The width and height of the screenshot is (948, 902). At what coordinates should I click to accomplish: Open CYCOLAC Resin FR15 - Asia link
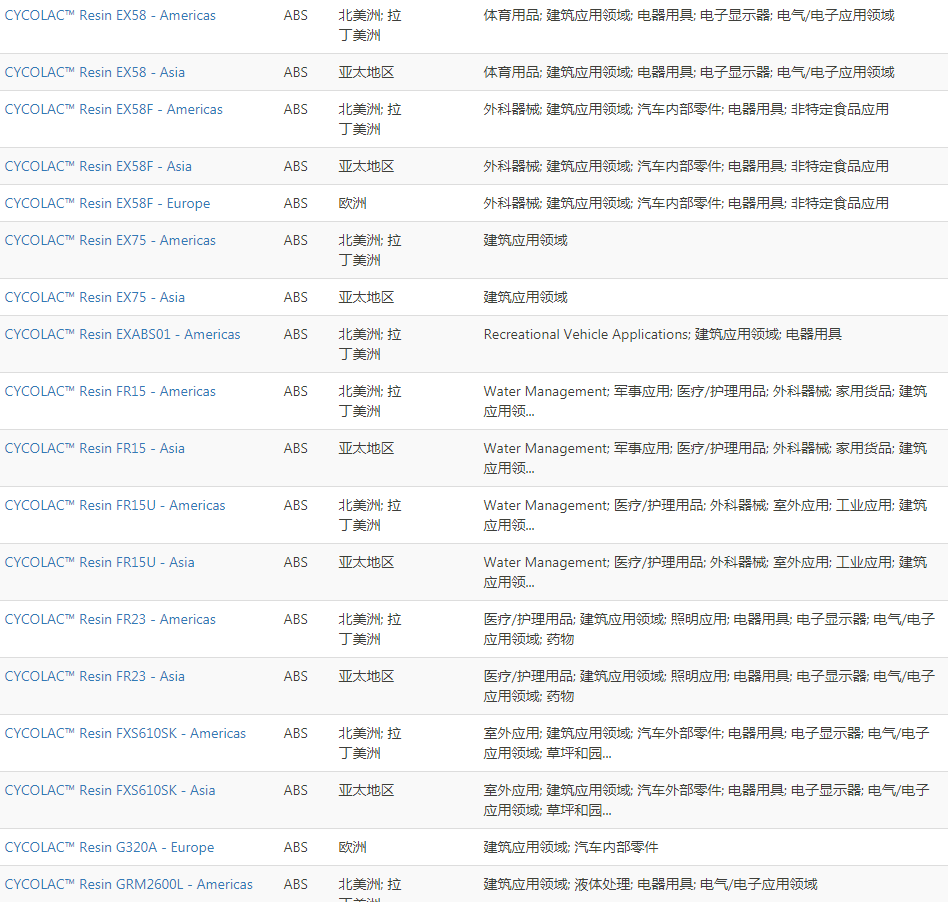(95, 449)
